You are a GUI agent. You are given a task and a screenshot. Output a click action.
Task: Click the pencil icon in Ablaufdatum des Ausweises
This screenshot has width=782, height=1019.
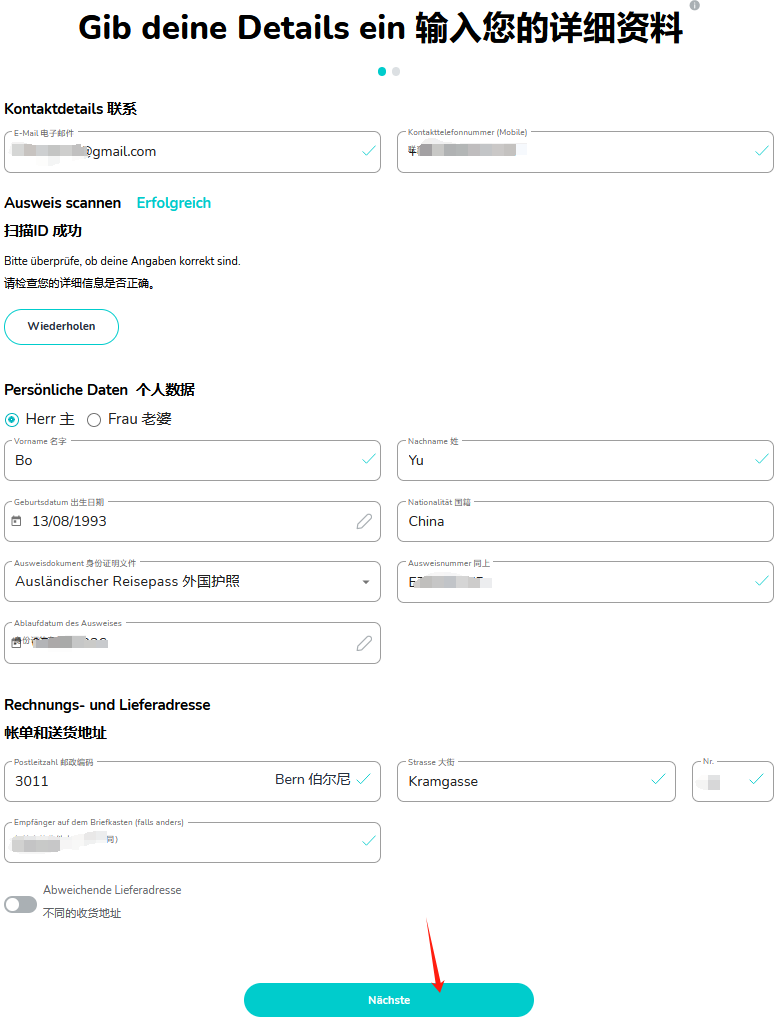[364, 643]
